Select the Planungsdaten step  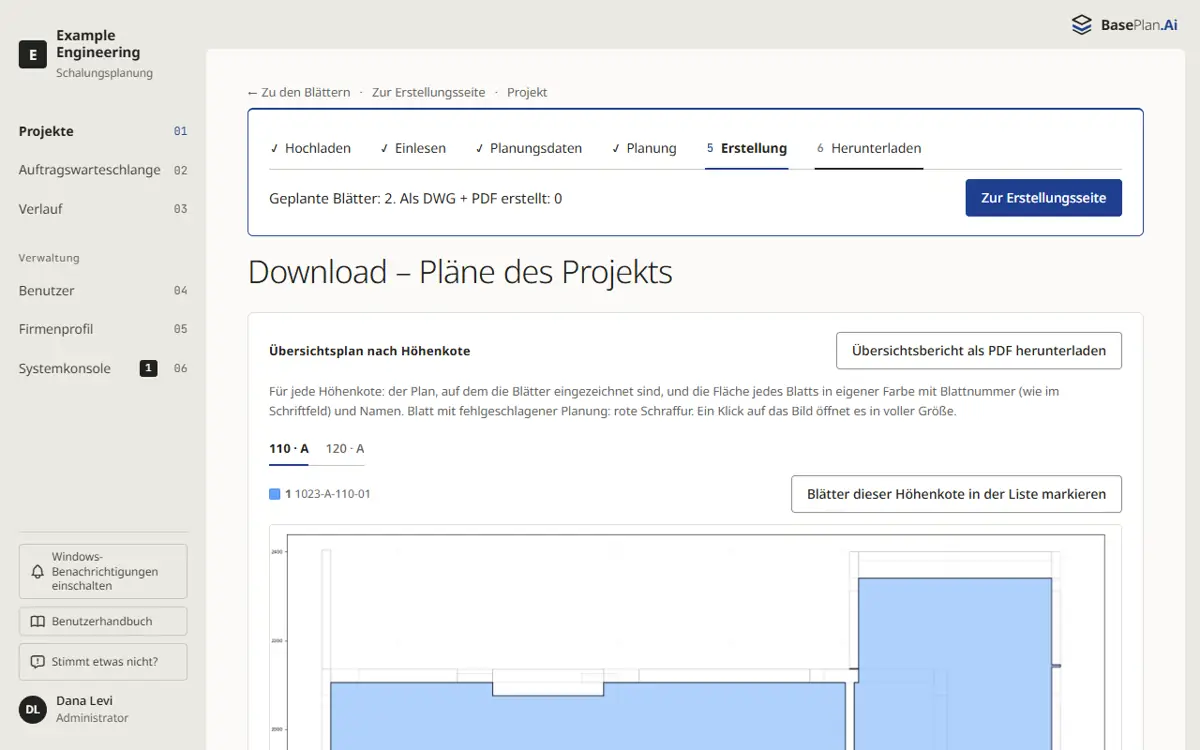coord(528,148)
